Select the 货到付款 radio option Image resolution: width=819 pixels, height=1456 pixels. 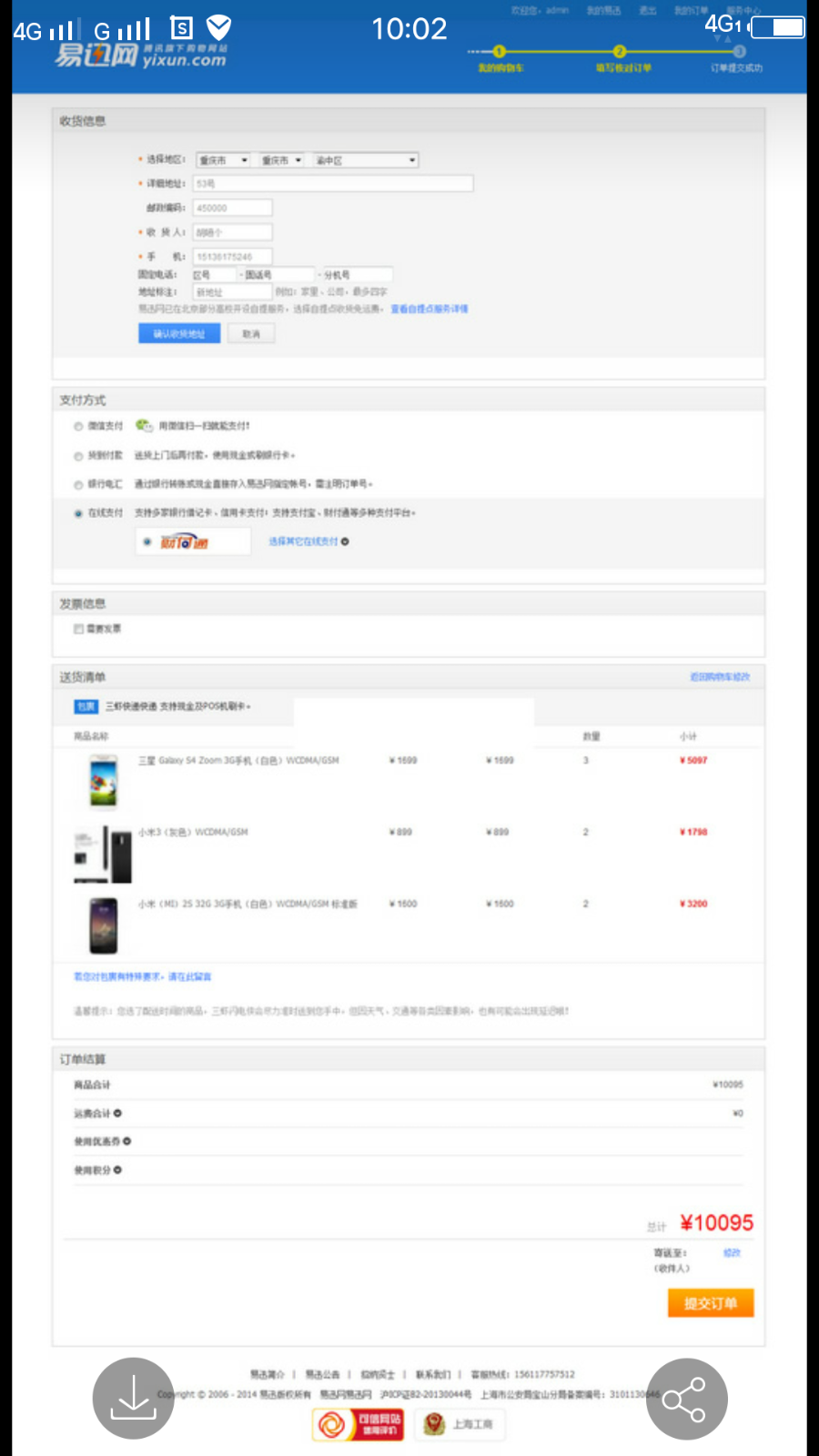78,456
